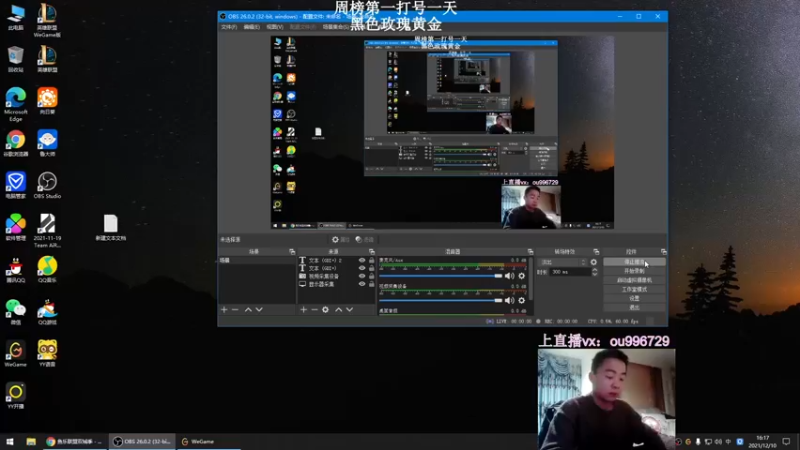
Task: Hide the 文本 (GDI+) source
Action: point(362,268)
